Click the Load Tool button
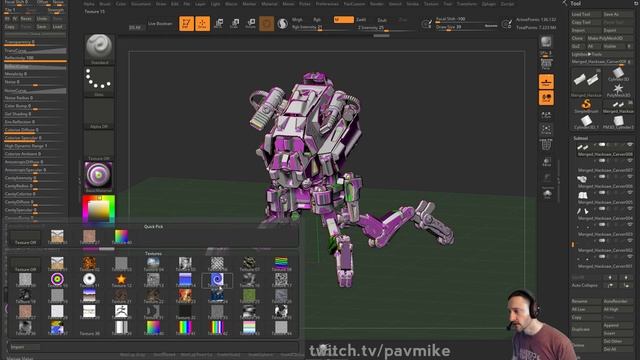The height and width of the screenshot is (360, 640). pyautogui.click(x=586, y=14)
